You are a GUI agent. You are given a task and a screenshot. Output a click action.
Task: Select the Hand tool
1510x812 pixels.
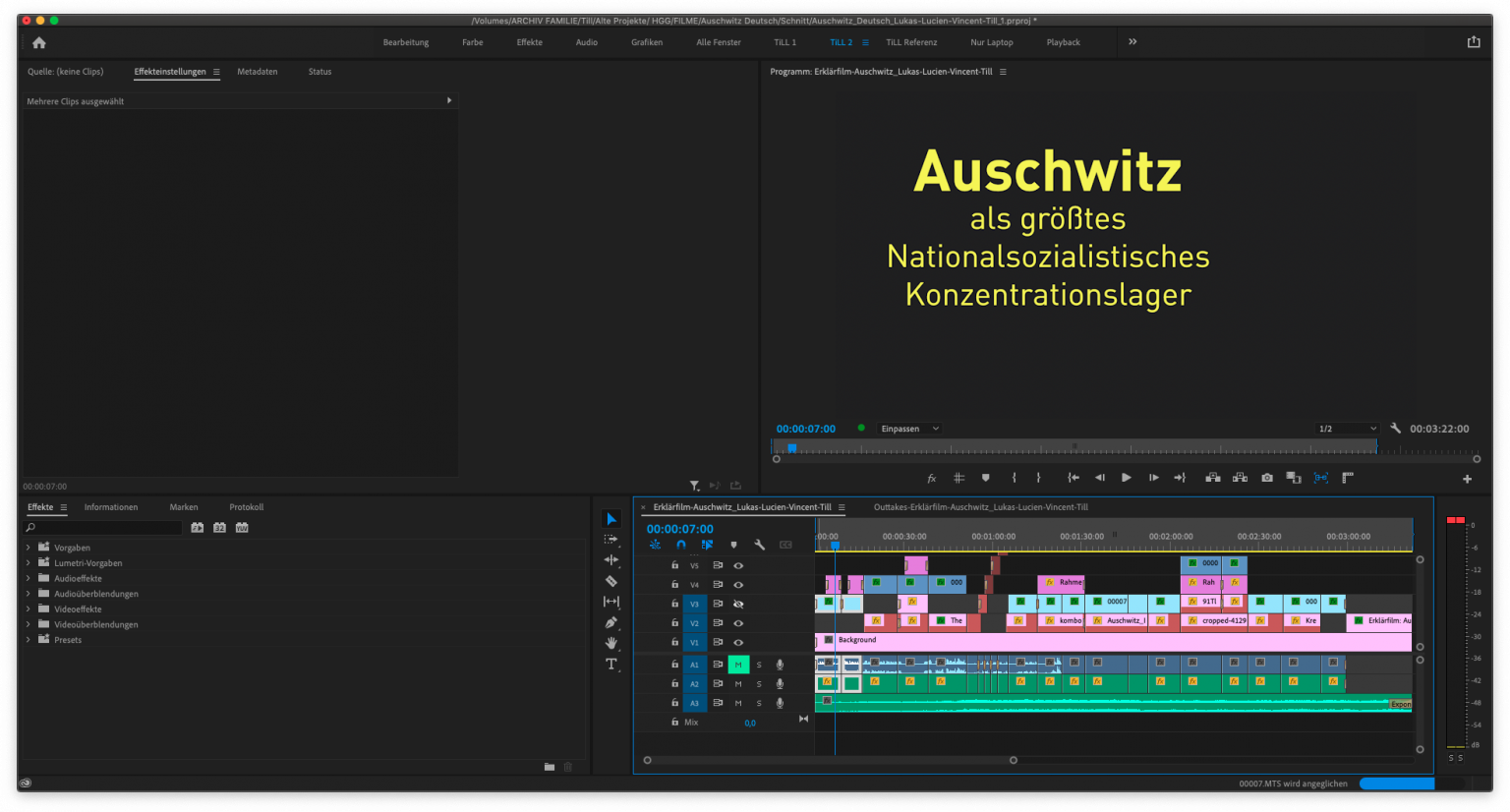click(x=611, y=643)
